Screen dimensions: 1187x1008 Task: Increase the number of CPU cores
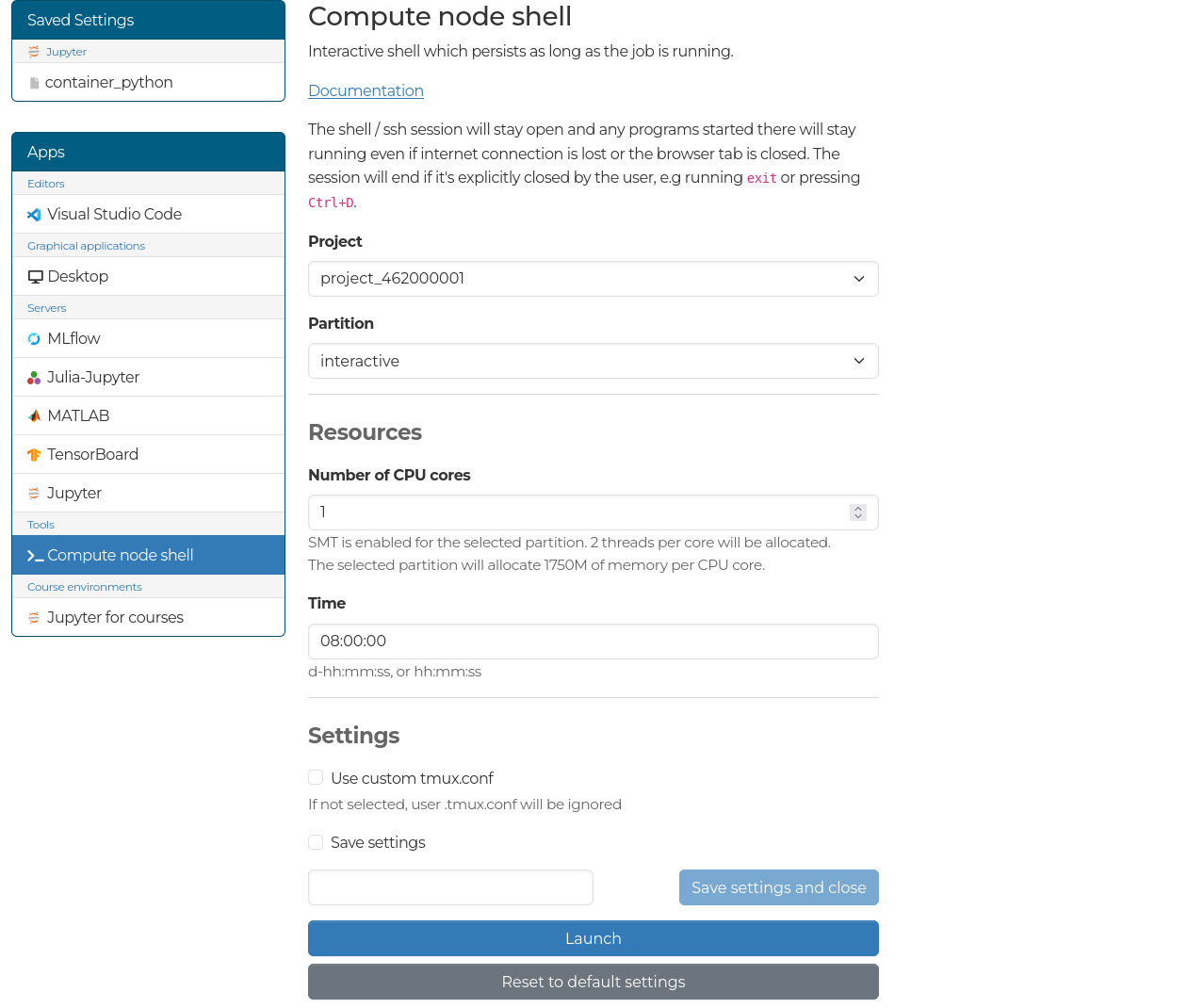pos(857,508)
